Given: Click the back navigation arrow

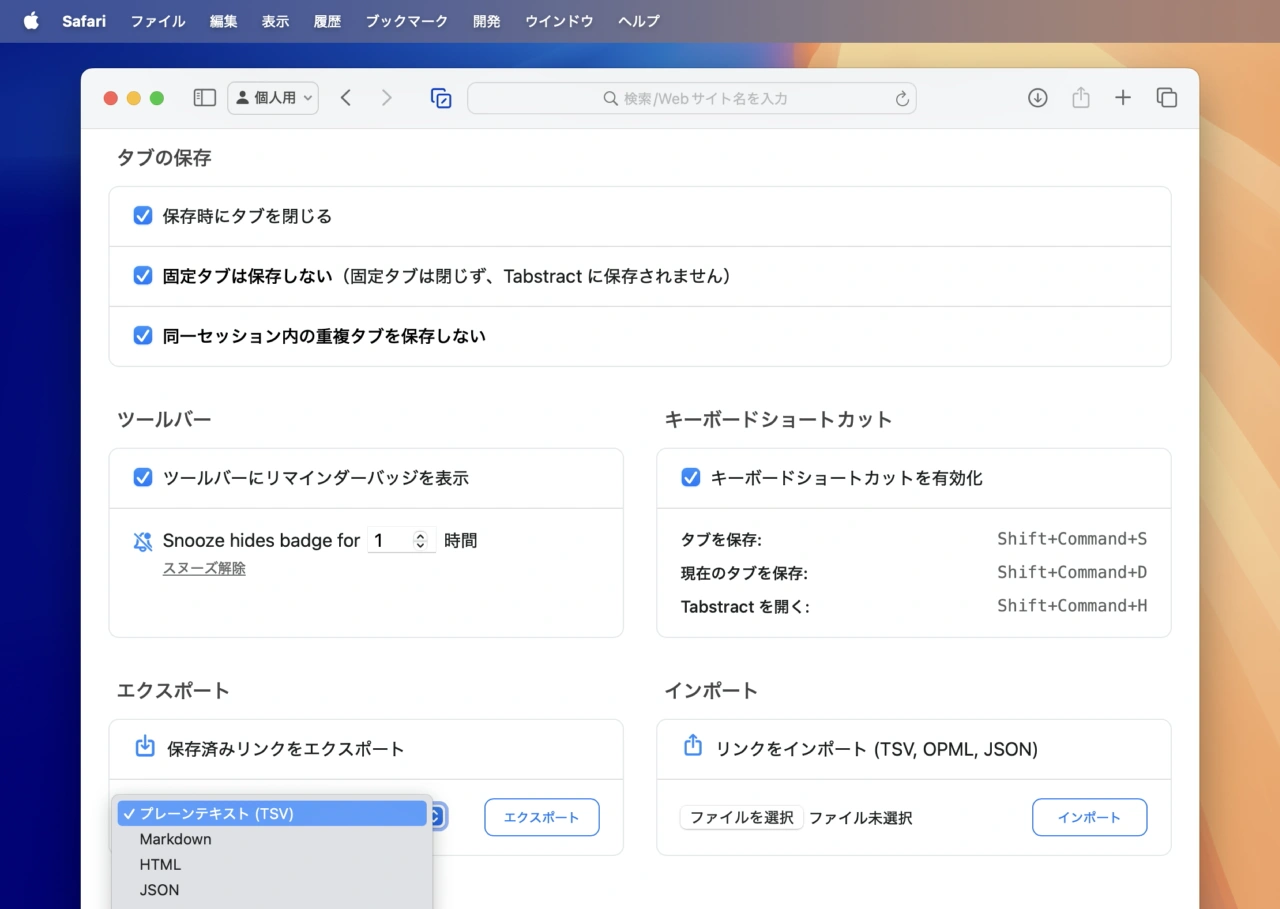Looking at the screenshot, I should 346,98.
